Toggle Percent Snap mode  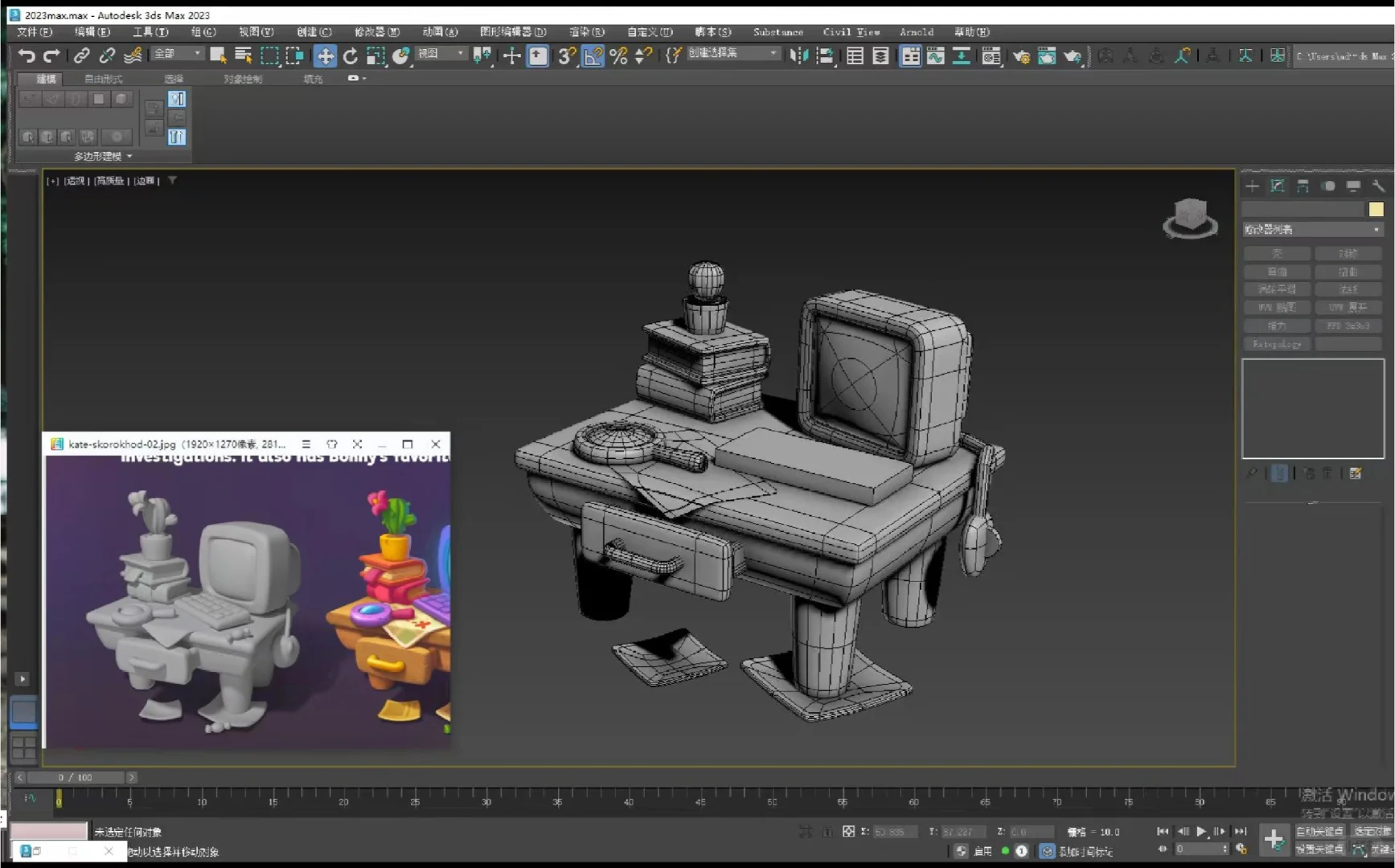pos(617,56)
